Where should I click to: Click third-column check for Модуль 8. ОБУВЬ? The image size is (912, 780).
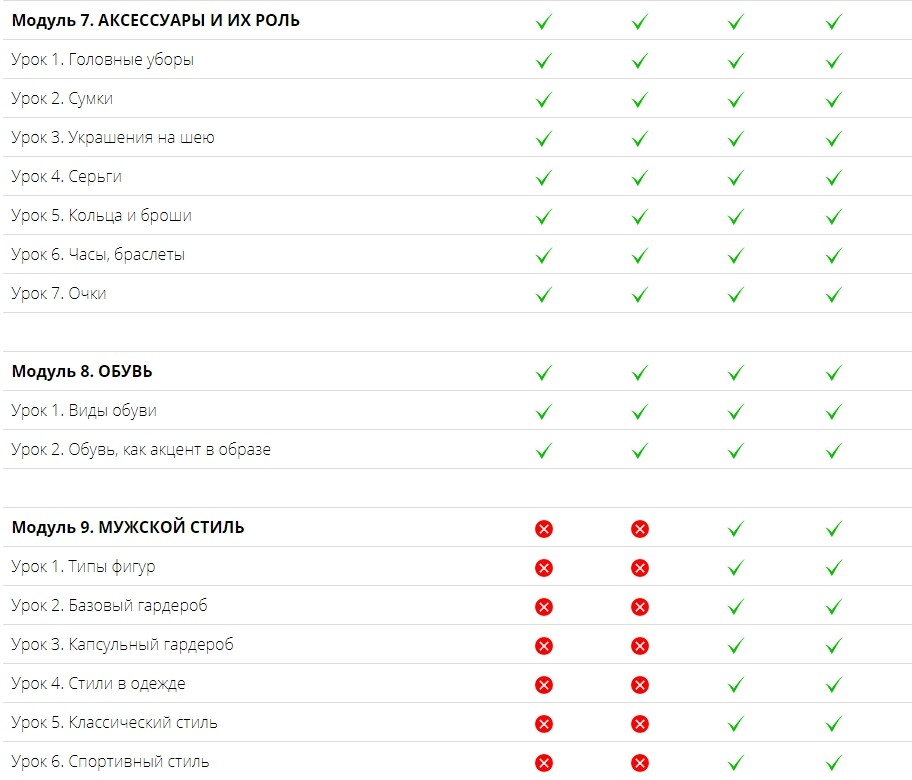pos(736,373)
